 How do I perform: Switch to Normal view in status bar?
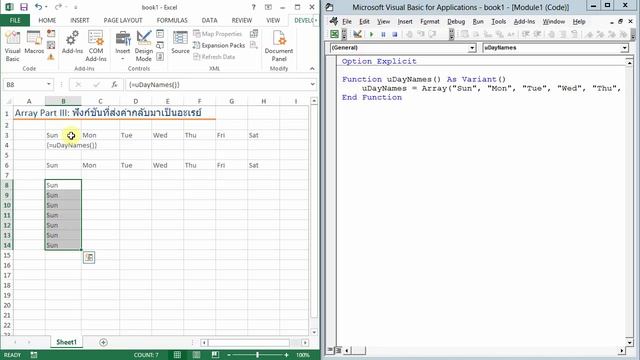click(177, 355)
